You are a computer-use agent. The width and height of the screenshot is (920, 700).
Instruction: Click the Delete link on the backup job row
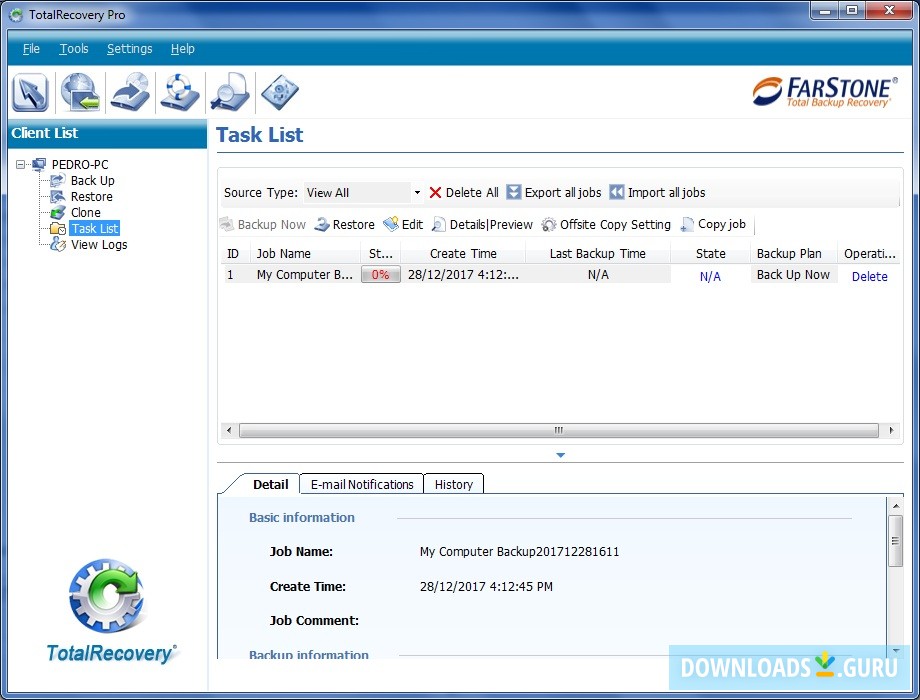(x=869, y=274)
